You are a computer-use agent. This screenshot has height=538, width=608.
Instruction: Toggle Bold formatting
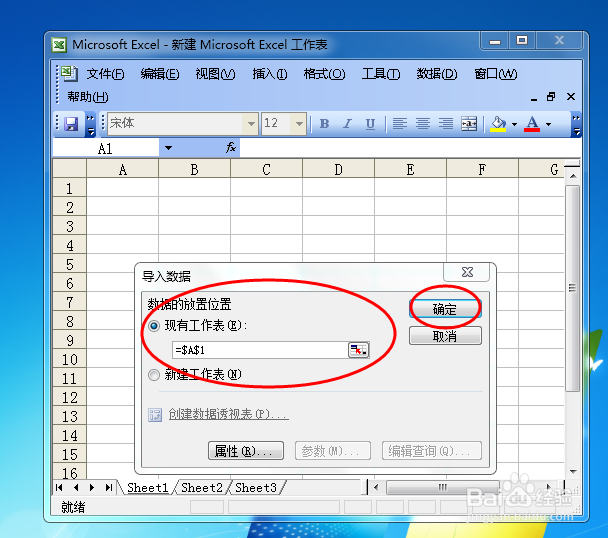click(x=324, y=124)
